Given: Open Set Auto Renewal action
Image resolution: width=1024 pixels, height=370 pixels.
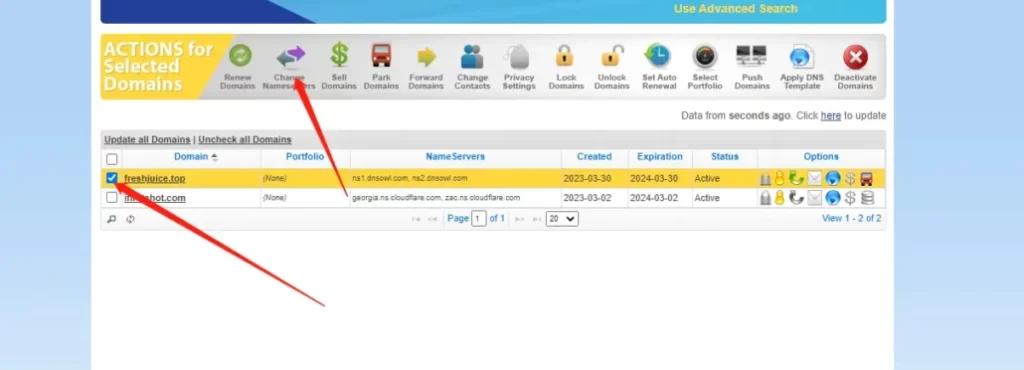Looking at the screenshot, I should pos(658,67).
